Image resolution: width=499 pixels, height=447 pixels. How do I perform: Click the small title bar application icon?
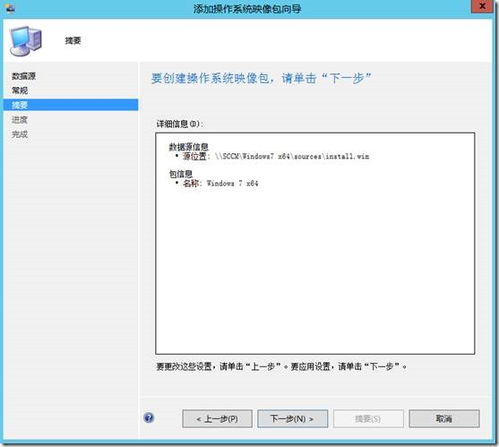click(10, 8)
